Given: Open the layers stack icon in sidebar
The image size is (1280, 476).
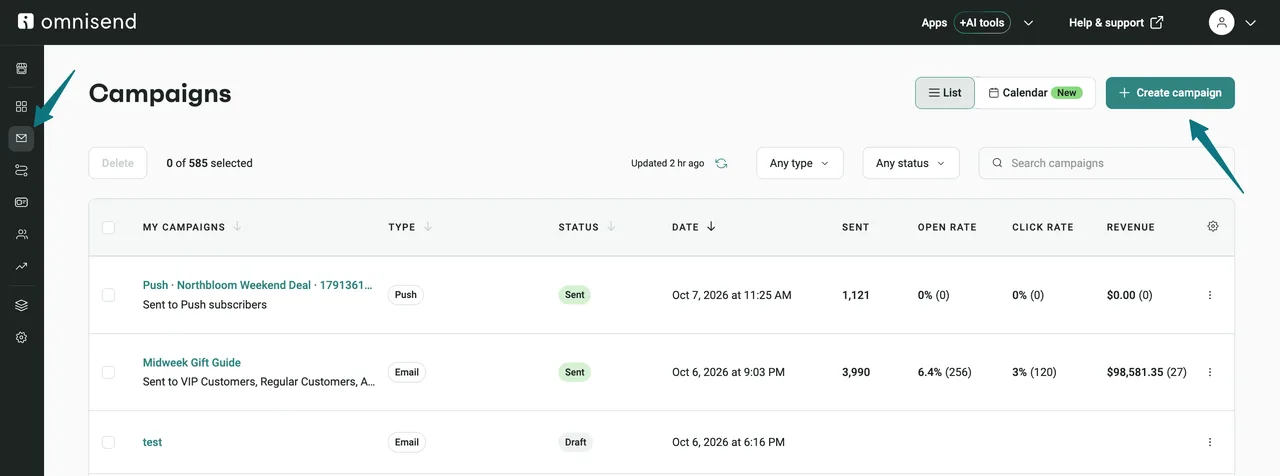Looking at the screenshot, I should (22, 305).
